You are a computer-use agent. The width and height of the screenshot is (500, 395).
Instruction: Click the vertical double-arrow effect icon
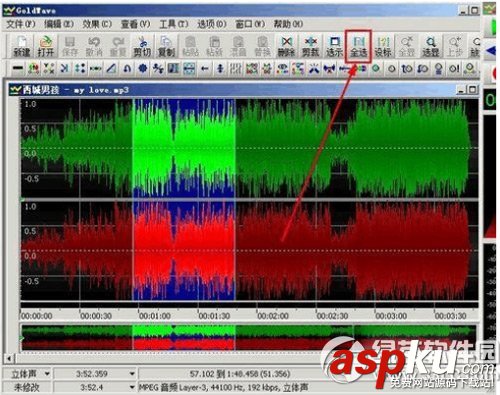[220, 69]
